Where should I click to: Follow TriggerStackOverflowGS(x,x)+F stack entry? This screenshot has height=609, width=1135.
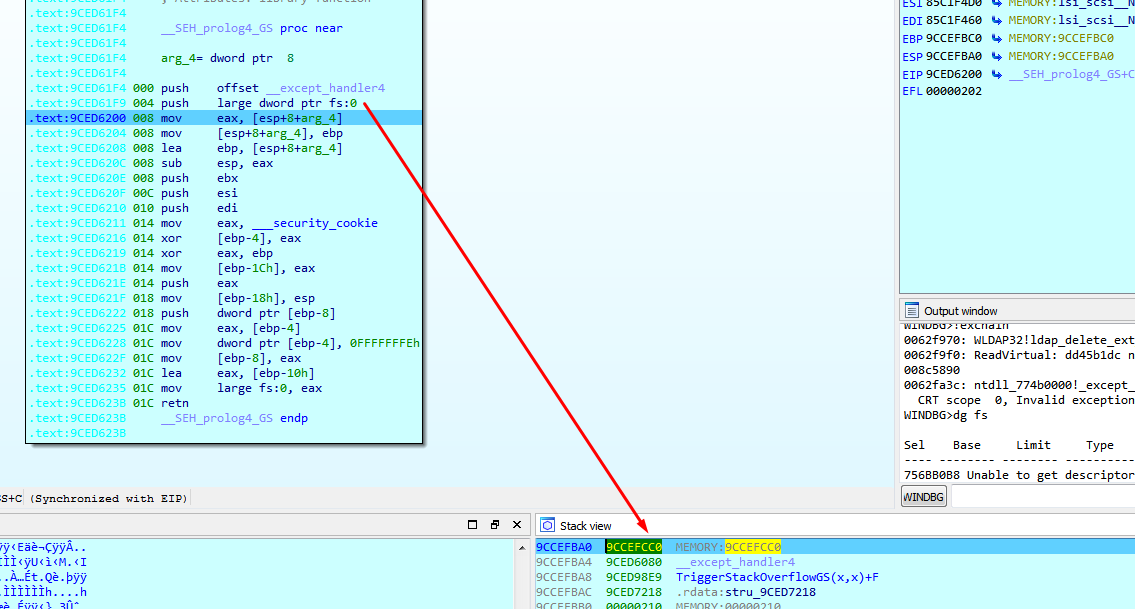(x=777, y=577)
